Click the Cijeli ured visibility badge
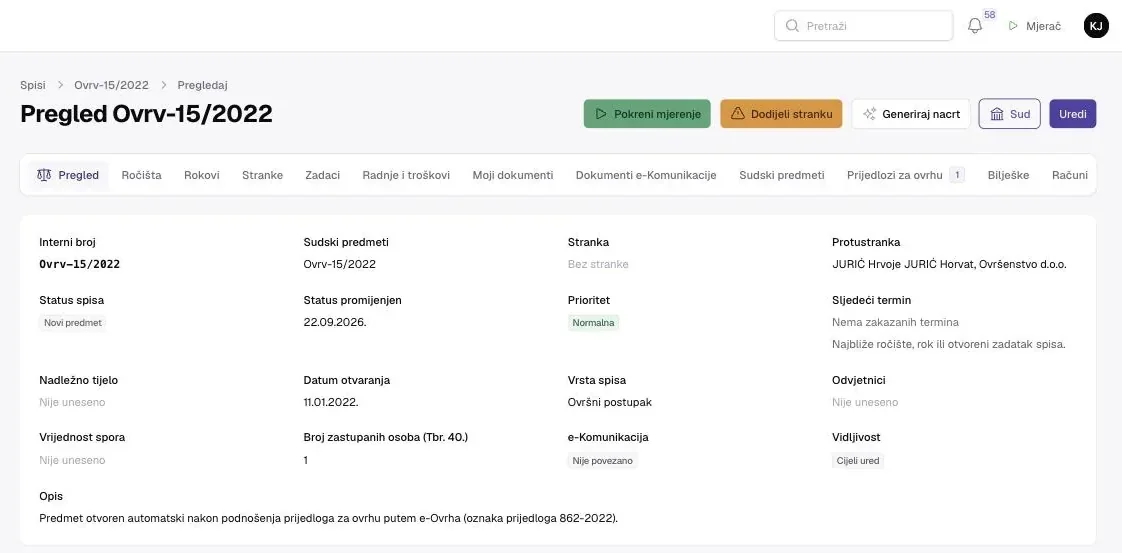Image resolution: width=1122 pixels, height=553 pixels. click(858, 461)
